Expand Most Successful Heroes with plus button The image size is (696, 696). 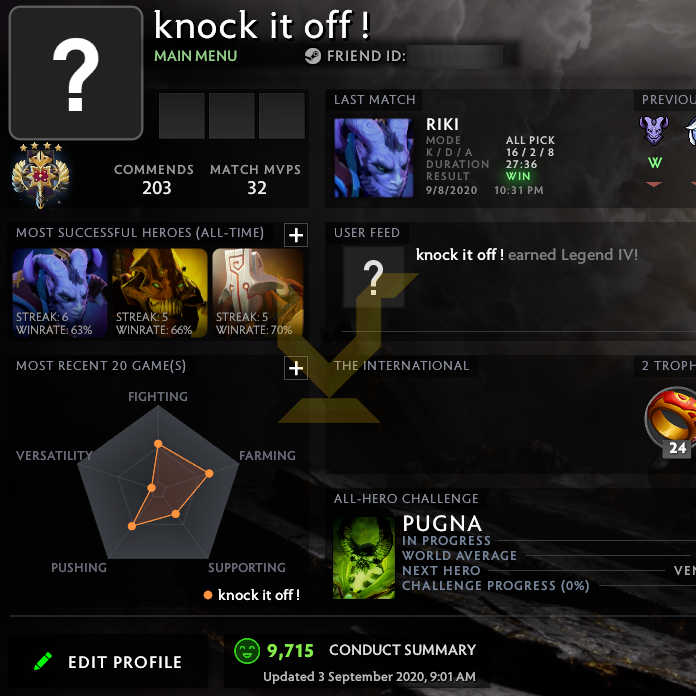coord(296,235)
